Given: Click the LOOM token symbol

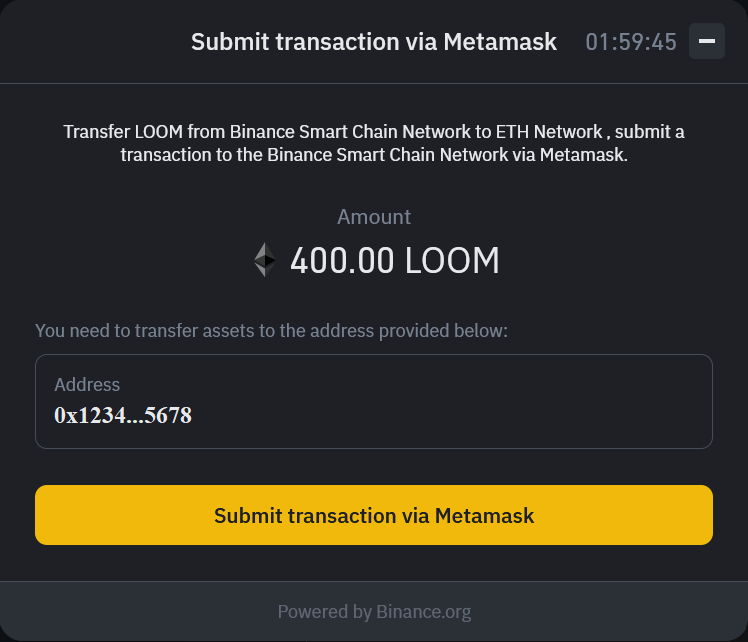Looking at the screenshot, I should click(452, 262).
